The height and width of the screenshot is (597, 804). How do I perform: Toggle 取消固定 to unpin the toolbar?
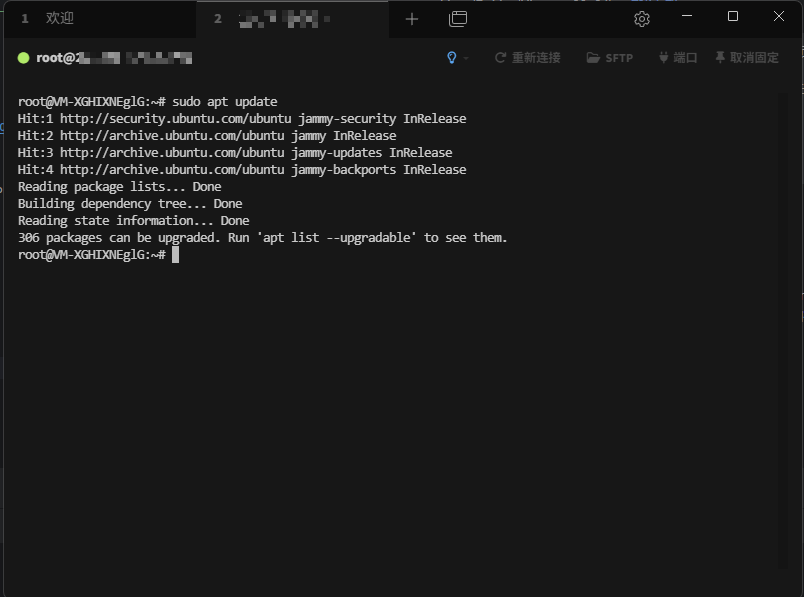(x=746, y=58)
